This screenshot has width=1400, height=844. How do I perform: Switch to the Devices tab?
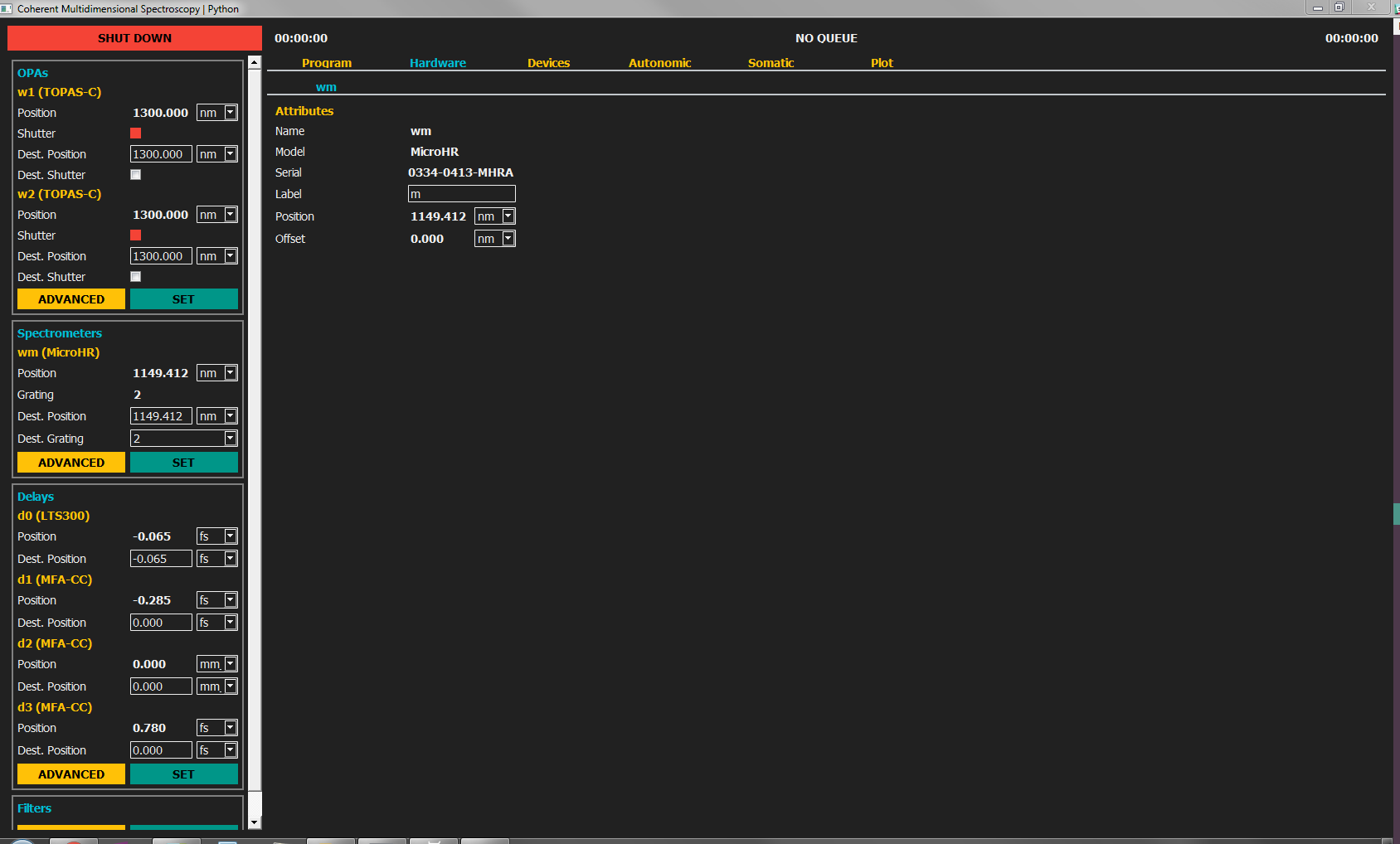548,63
